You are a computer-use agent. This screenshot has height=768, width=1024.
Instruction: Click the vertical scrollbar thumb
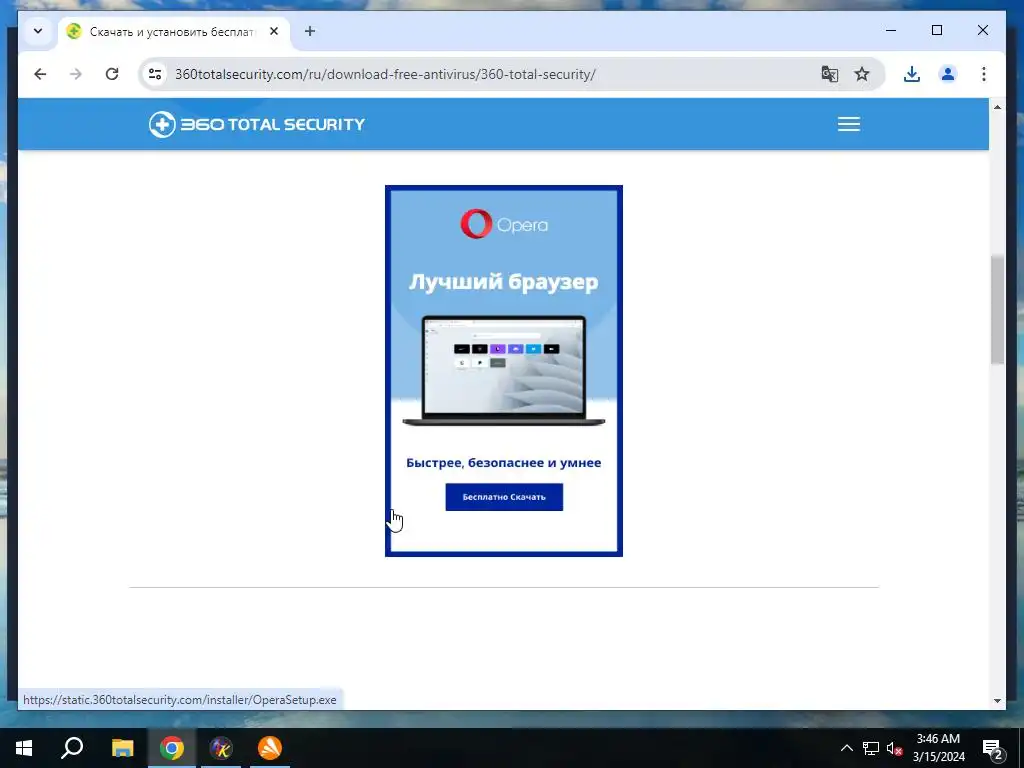[997, 310]
